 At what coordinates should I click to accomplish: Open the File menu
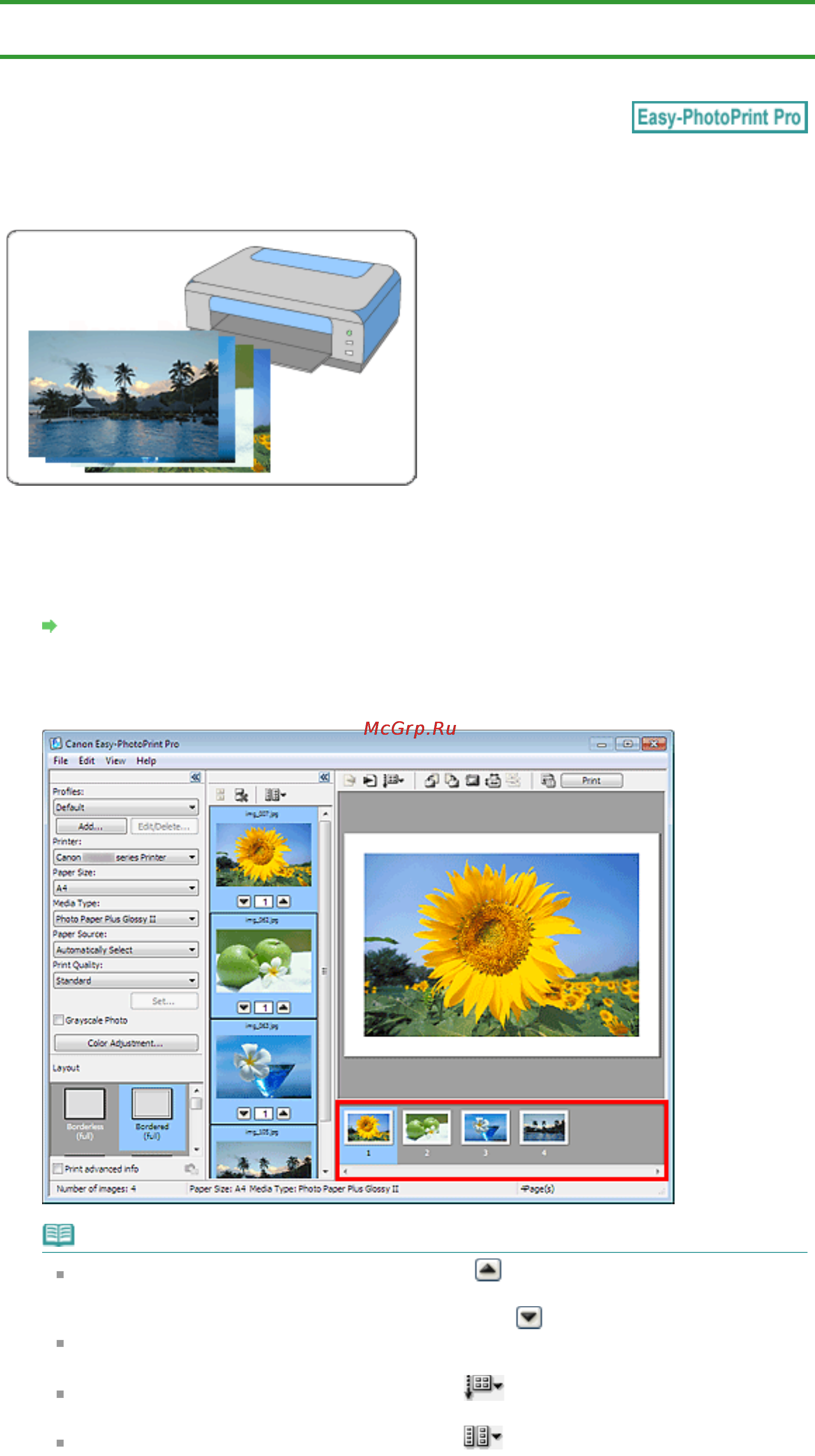[60, 761]
